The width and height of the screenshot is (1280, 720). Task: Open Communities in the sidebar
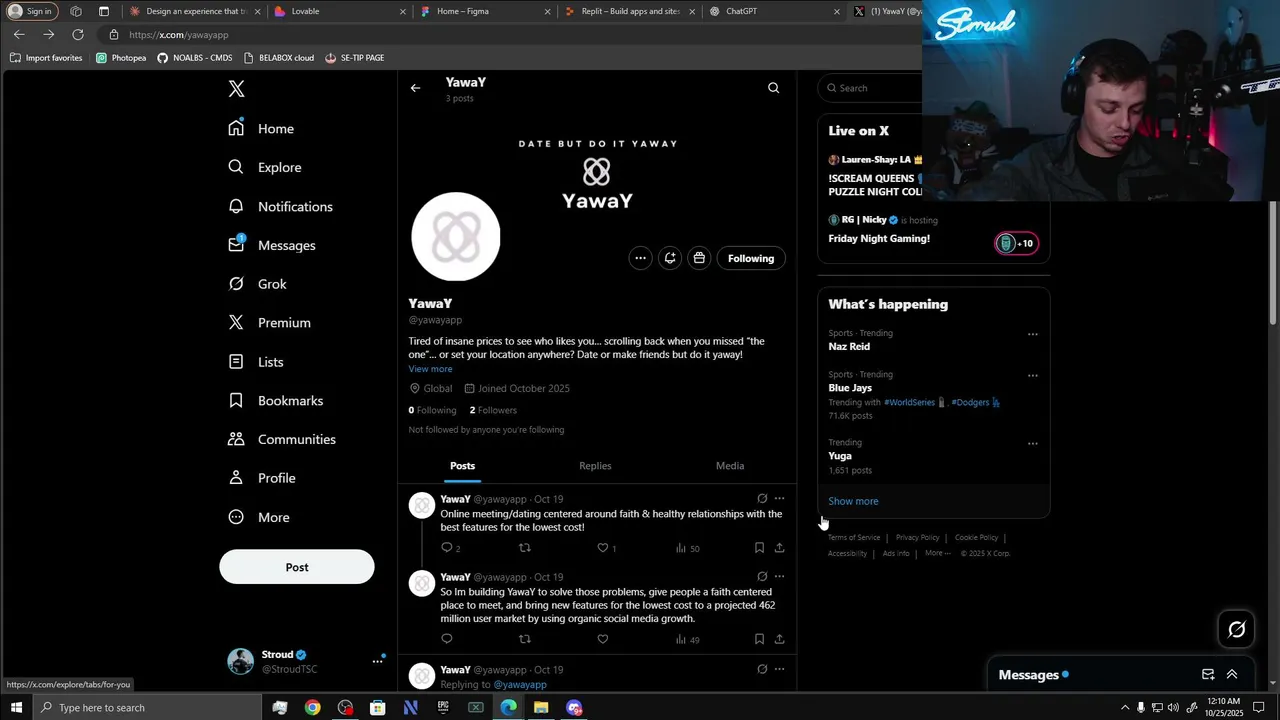pyautogui.click(x=281, y=439)
